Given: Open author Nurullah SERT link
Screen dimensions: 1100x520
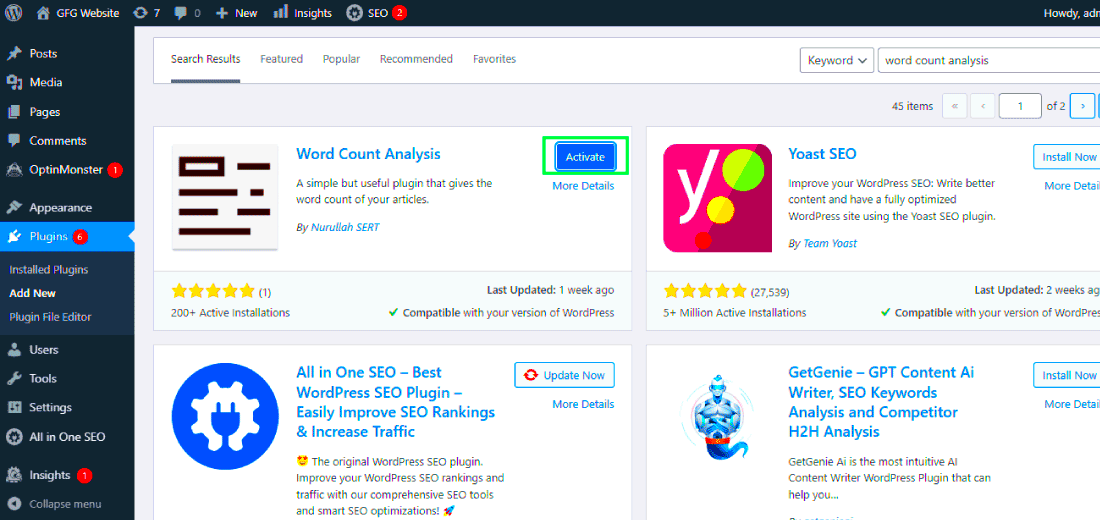Looking at the screenshot, I should 344,227.
